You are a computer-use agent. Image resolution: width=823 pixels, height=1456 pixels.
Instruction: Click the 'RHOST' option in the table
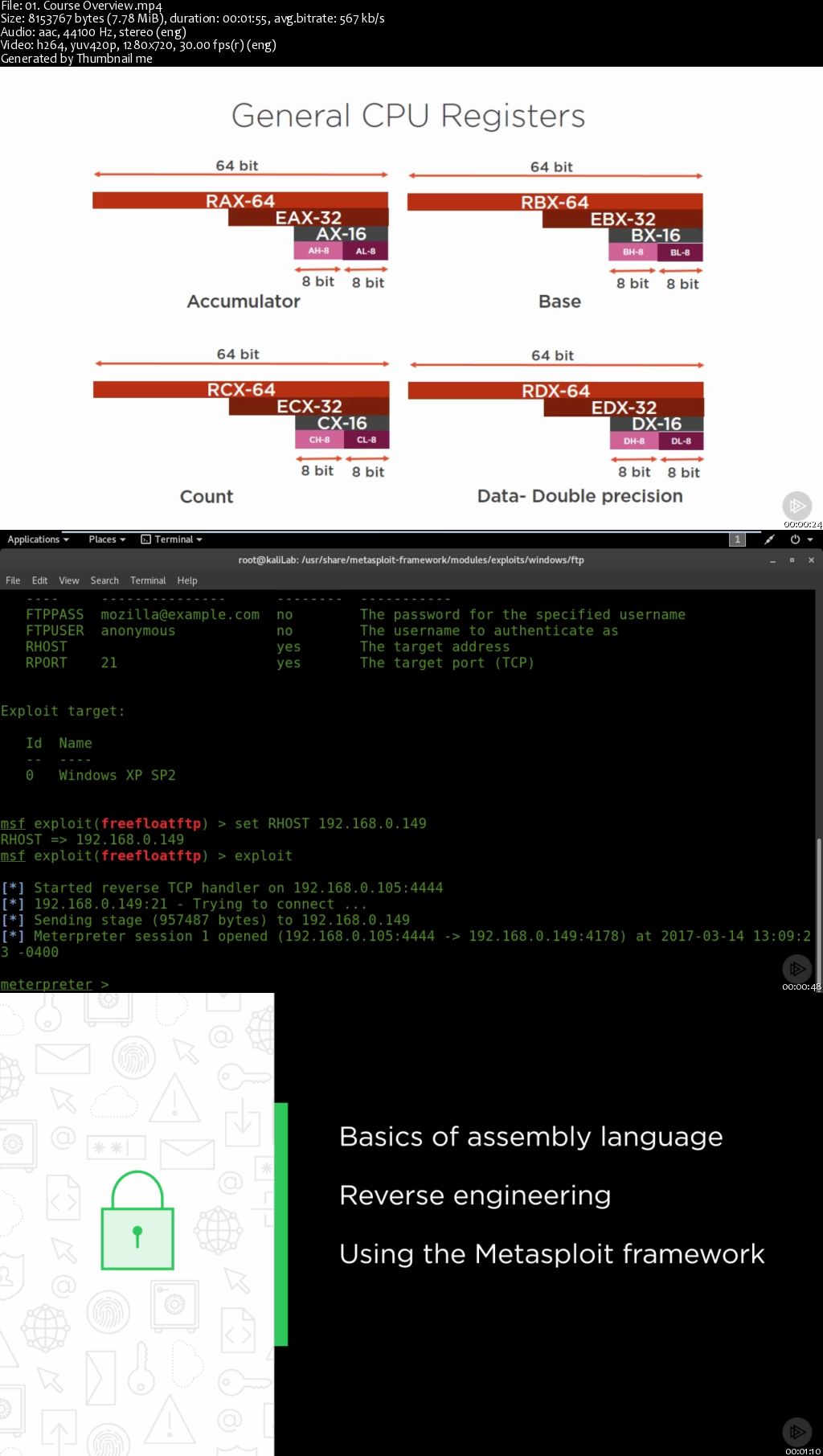pyautogui.click(x=47, y=646)
